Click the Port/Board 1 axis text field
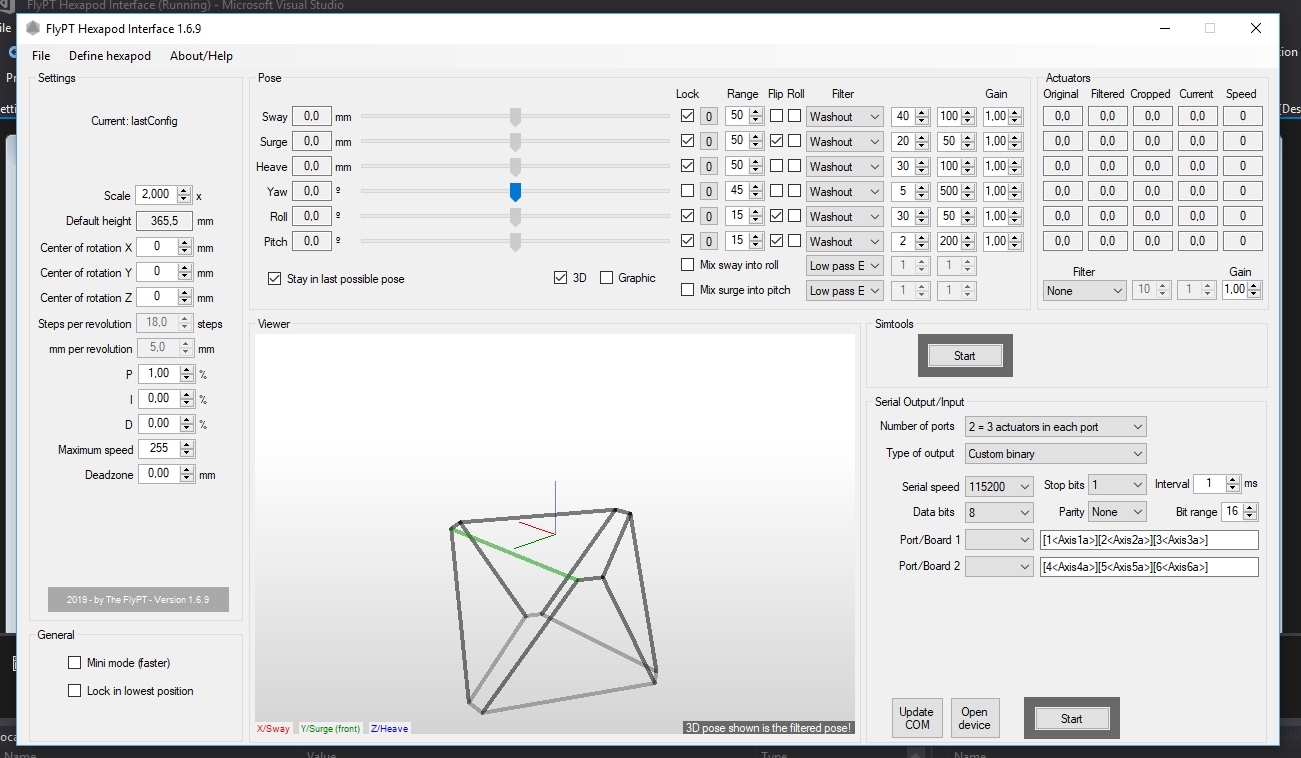This screenshot has height=758, width=1301. coord(1148,540)
